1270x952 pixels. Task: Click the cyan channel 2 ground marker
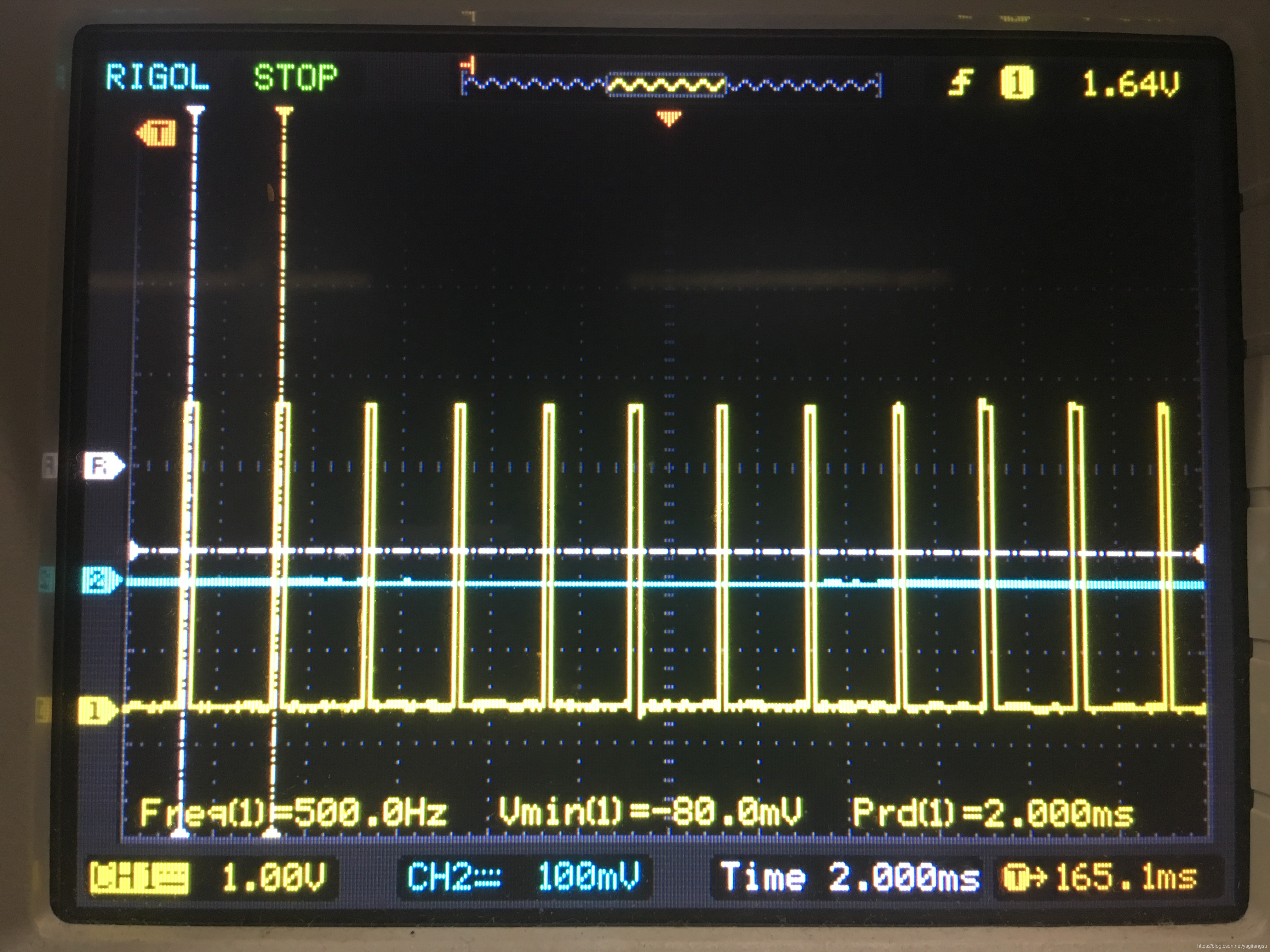click(102, 581)
